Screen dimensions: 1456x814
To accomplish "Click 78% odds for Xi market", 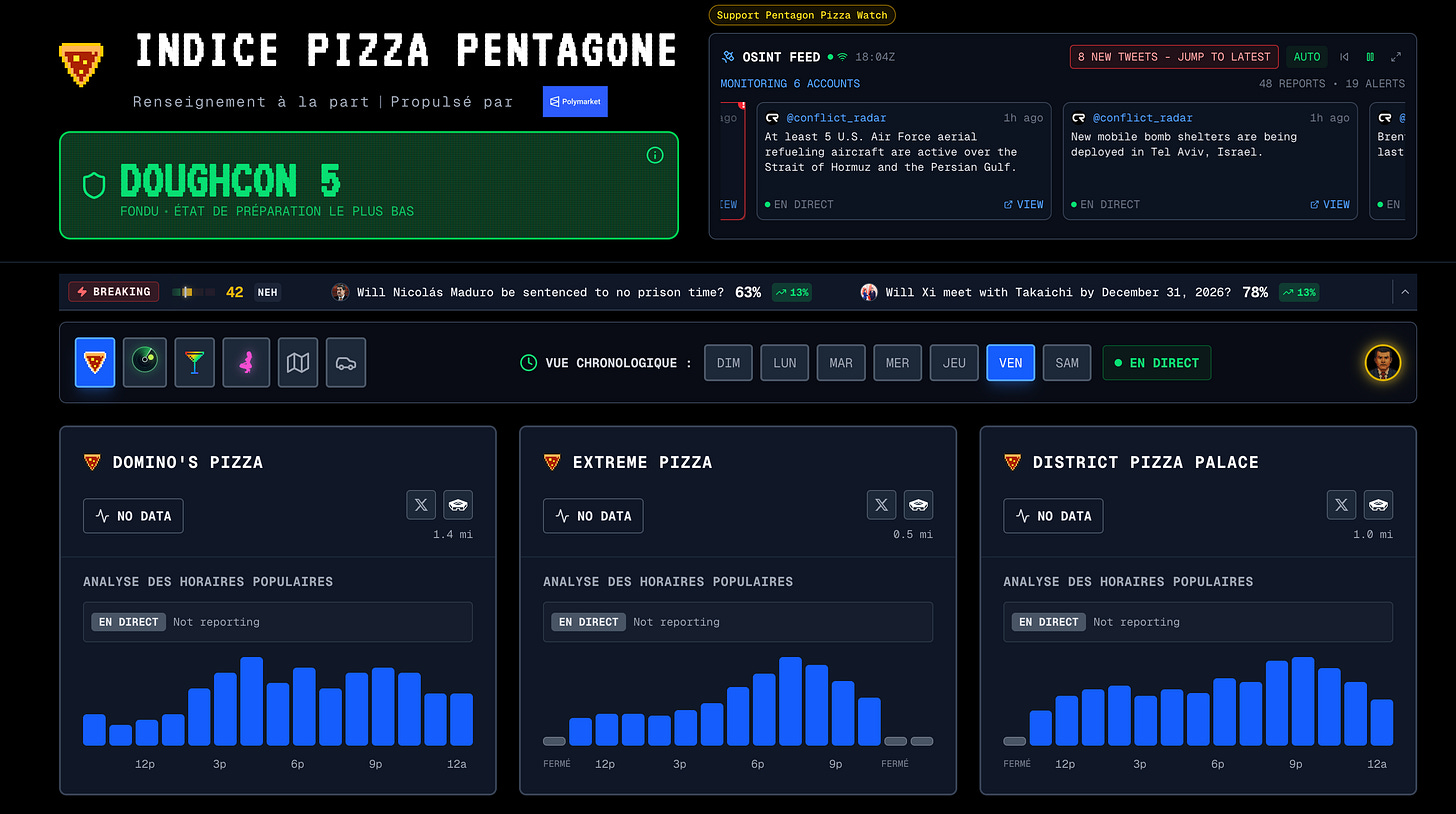I will (1255, 292).
